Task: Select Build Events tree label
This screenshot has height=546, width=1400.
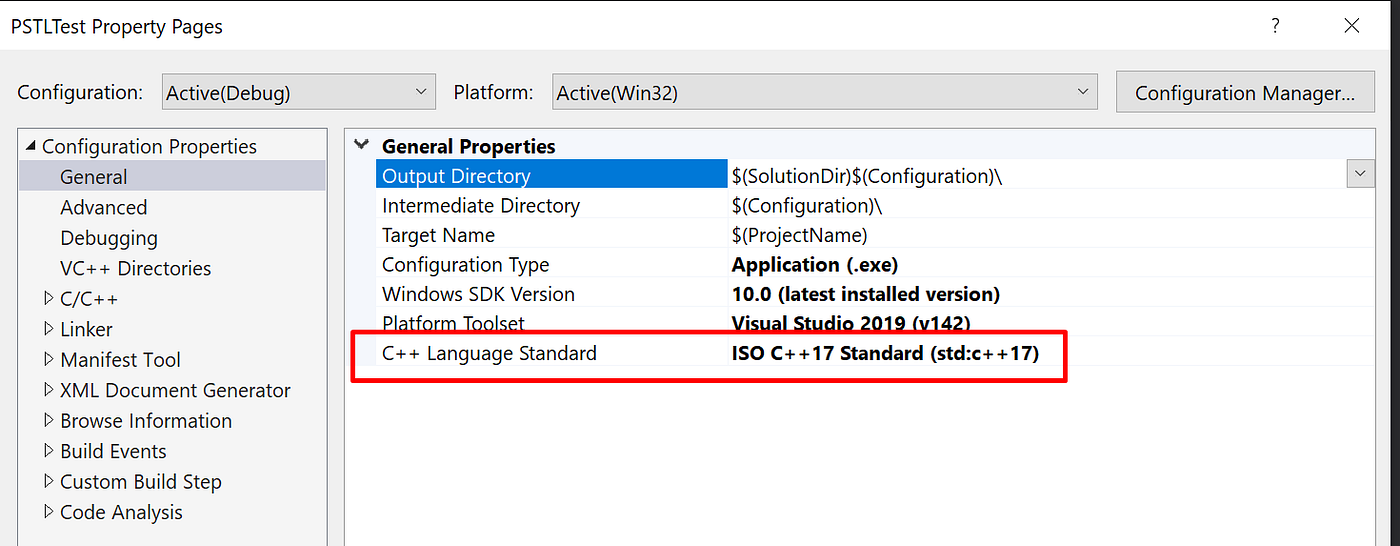Action: [113, 451]
